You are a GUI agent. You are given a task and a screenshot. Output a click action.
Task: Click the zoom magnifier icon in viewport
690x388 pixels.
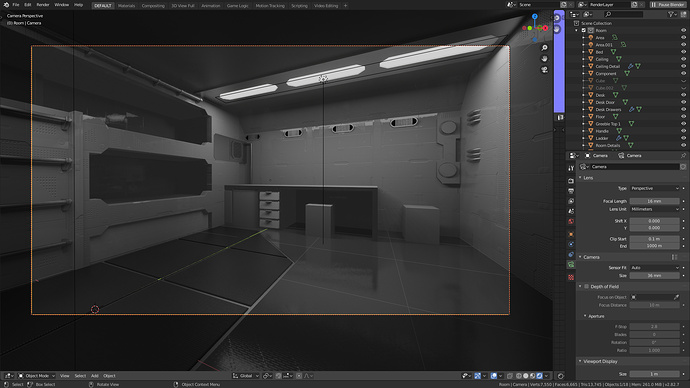tap(544, 48)
